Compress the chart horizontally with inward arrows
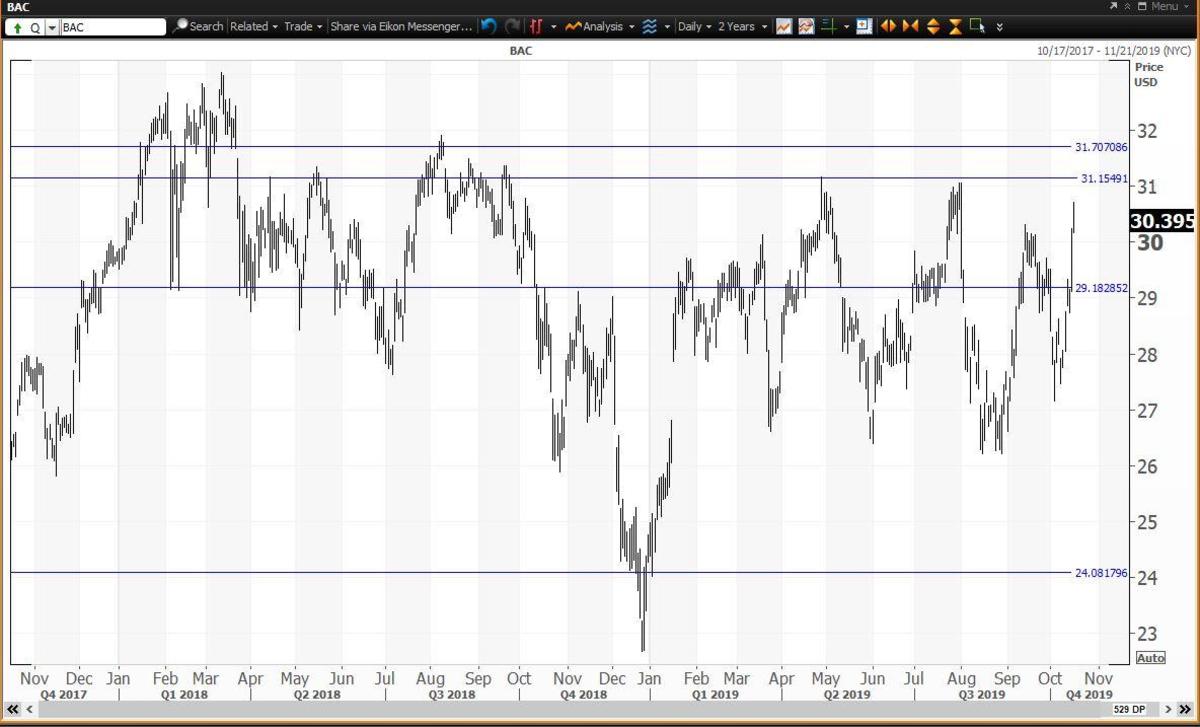Viewport: 1200px width, 727px height. click(910, 27)
